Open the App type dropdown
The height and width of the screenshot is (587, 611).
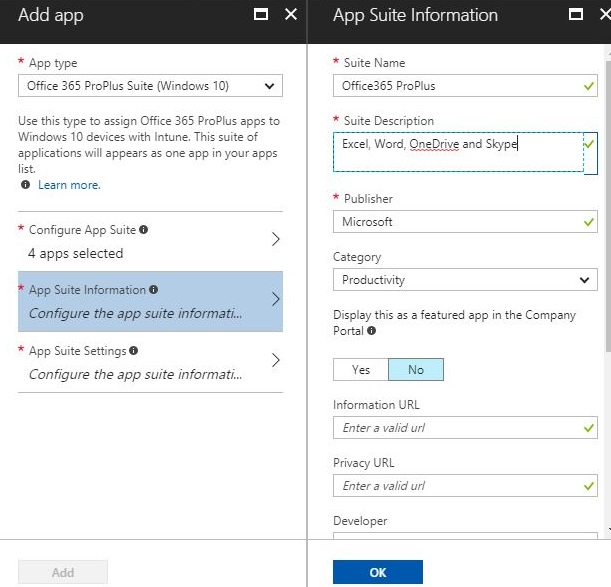point(150,86)
